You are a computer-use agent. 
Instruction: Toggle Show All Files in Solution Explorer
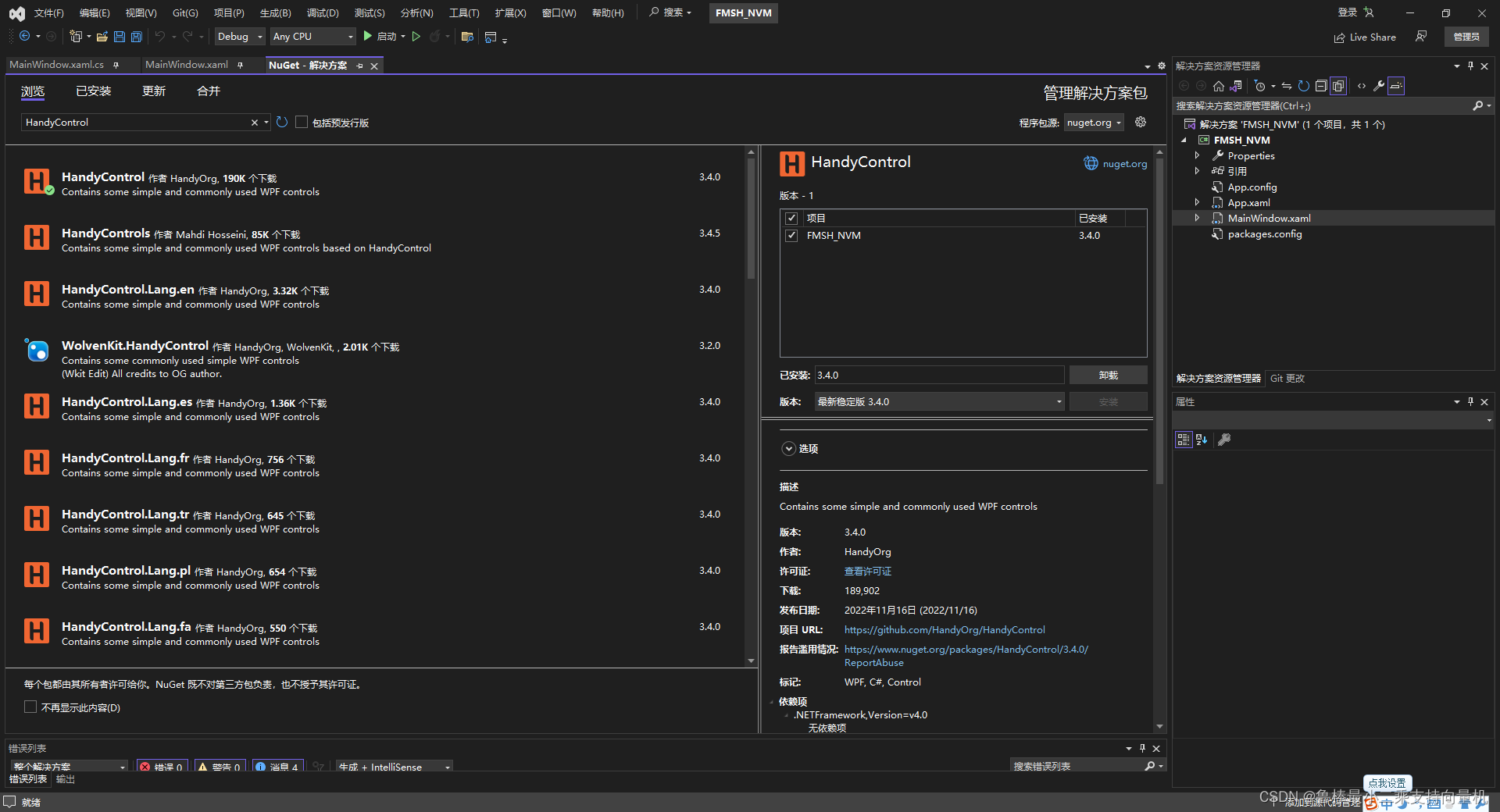1338,86
